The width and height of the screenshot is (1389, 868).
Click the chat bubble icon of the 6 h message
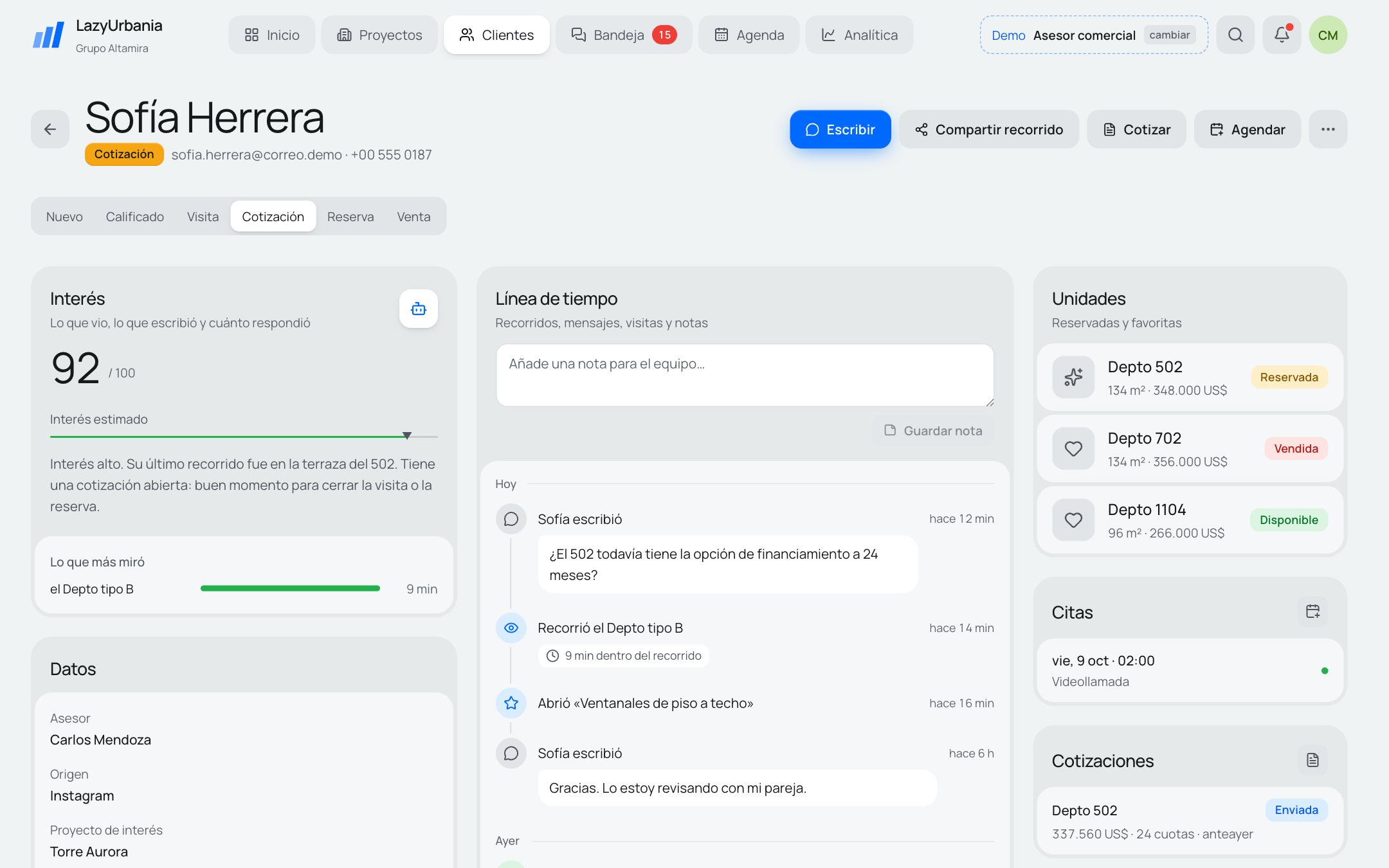pos(511,753)
